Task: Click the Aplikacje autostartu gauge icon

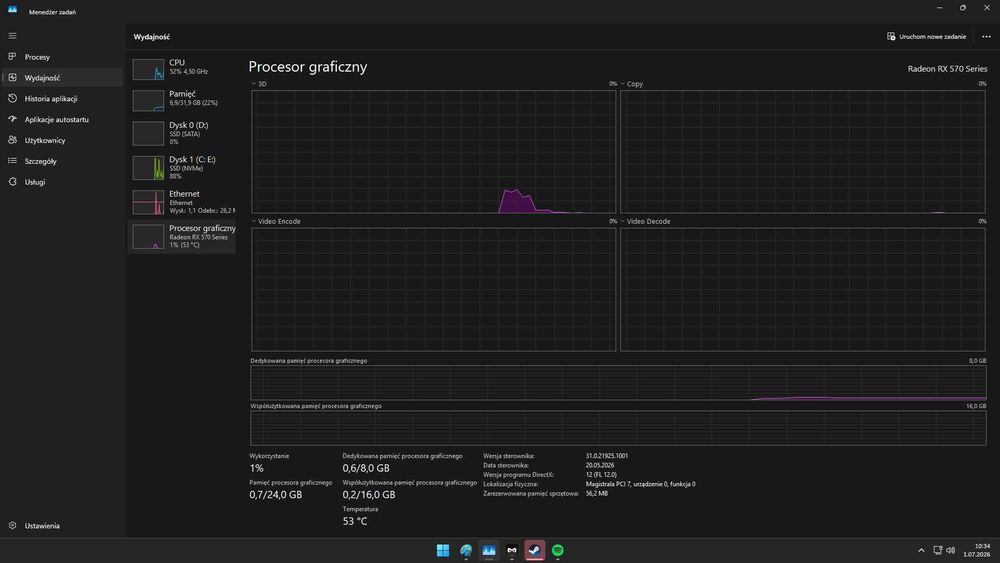Action: coord(12,119)
